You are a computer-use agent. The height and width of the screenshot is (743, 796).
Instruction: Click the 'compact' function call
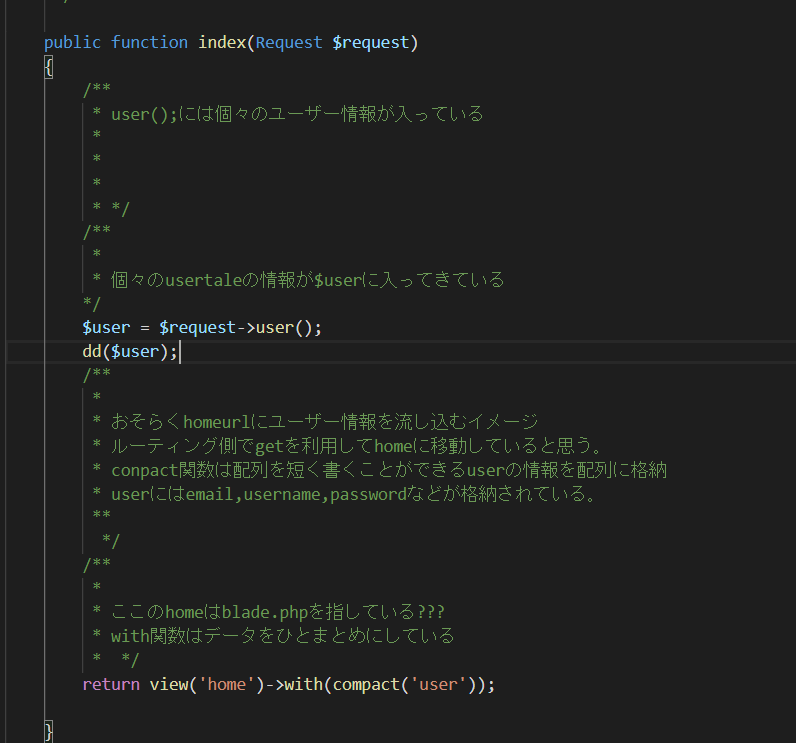pos(366,685)
